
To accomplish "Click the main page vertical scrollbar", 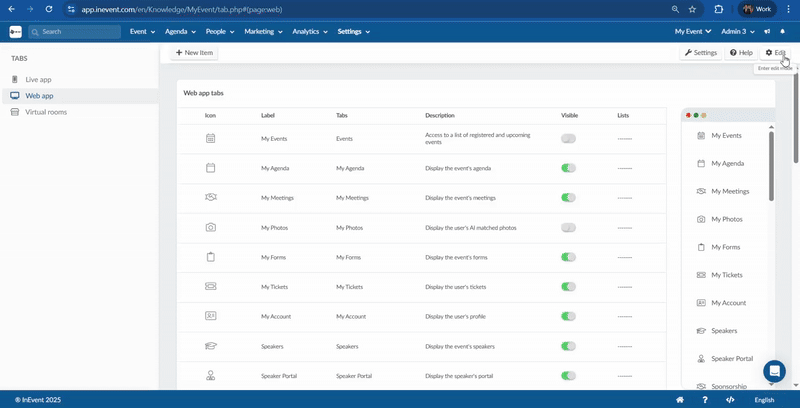I will click(x=796, y=118).
